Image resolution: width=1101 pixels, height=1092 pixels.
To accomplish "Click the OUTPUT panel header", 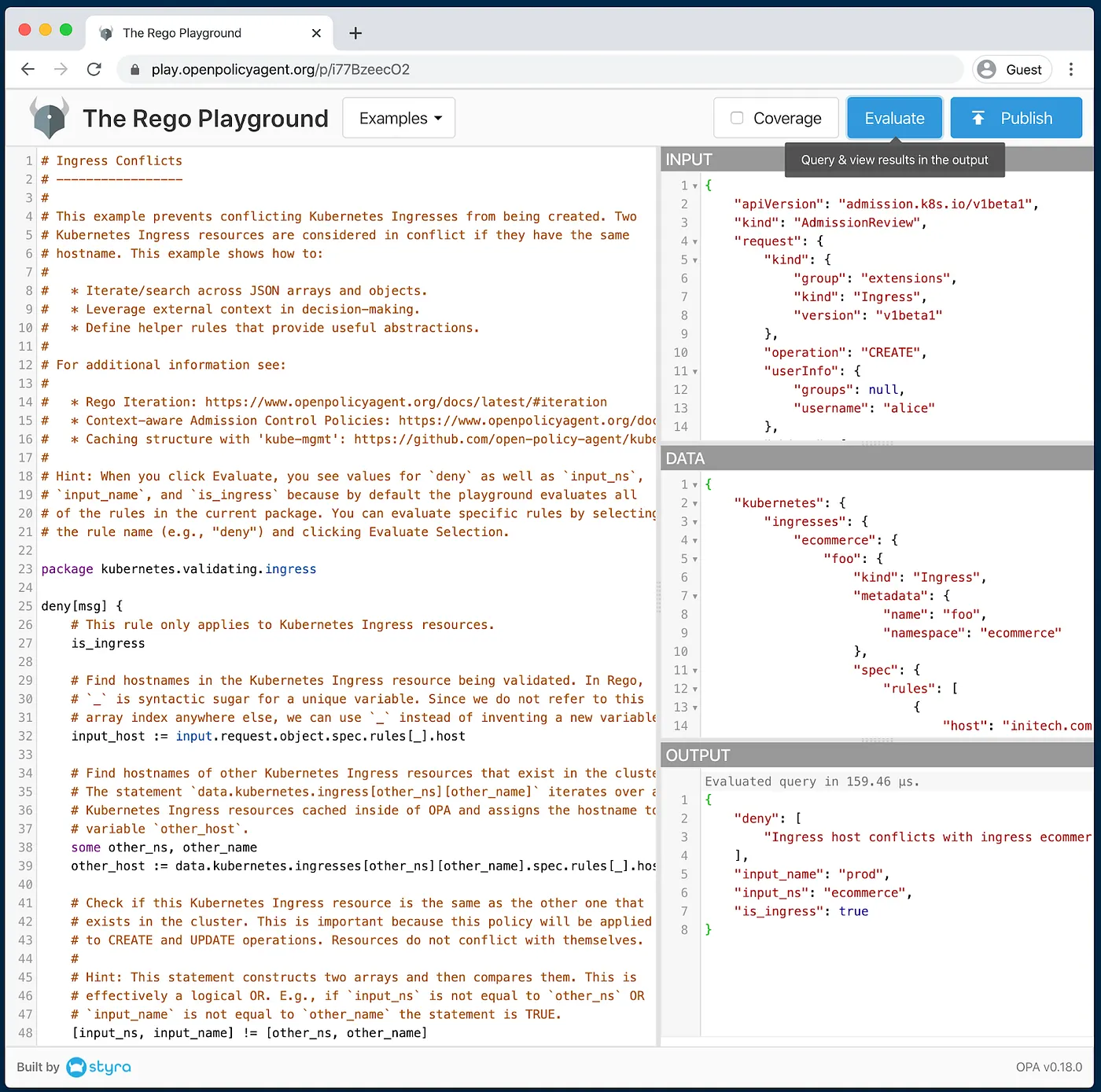I will pyautogui.click(x=877, y=756).
